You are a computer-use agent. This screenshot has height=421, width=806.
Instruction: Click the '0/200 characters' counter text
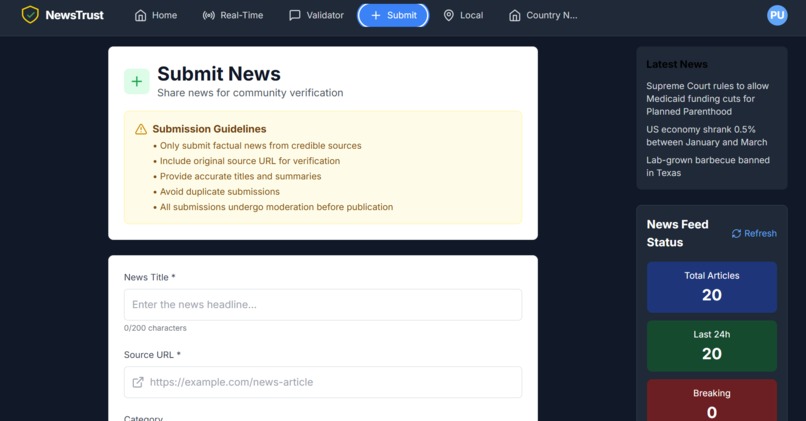click(x=155, y=328)
